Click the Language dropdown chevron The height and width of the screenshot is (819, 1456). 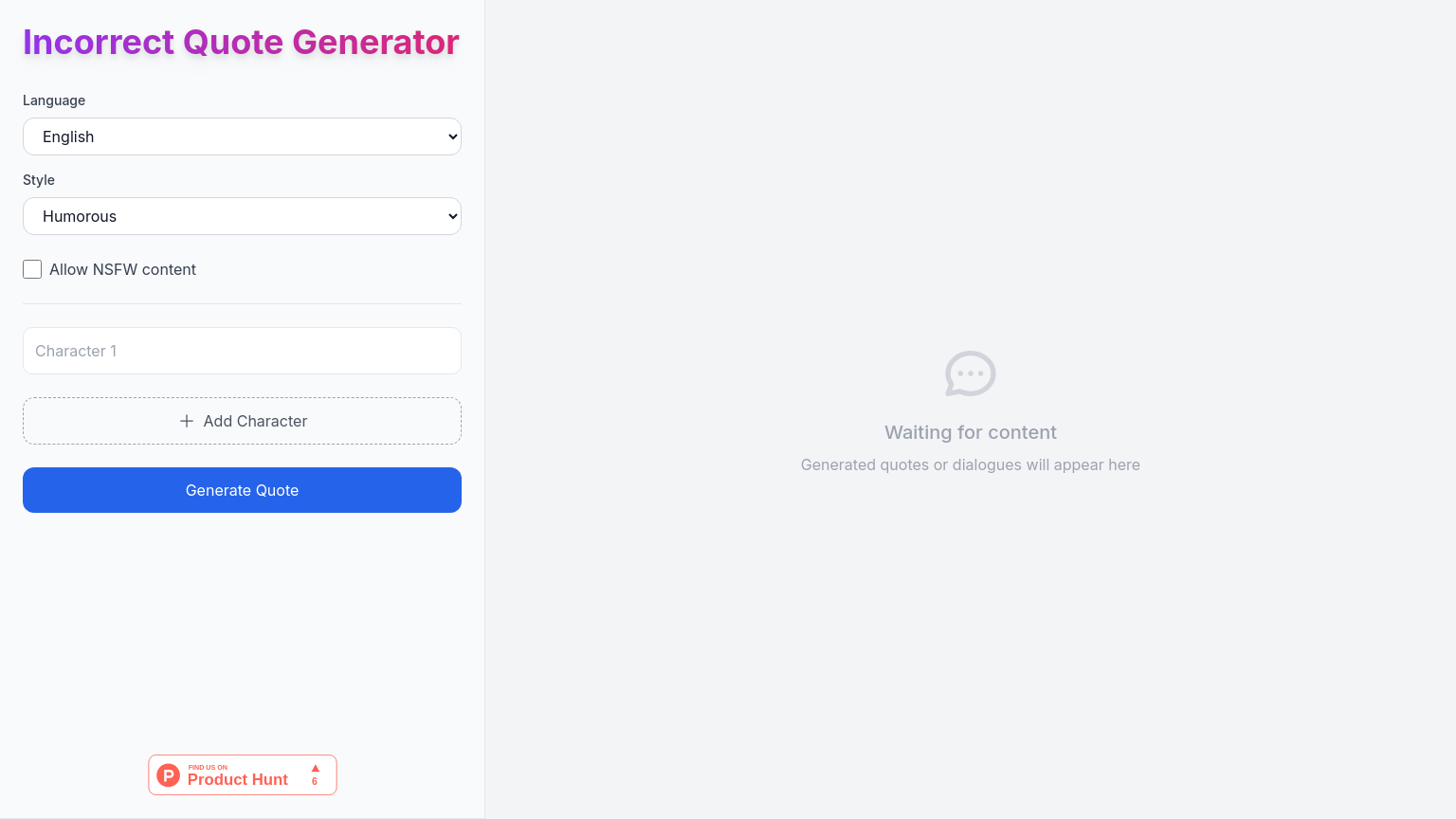click(450, 136)
